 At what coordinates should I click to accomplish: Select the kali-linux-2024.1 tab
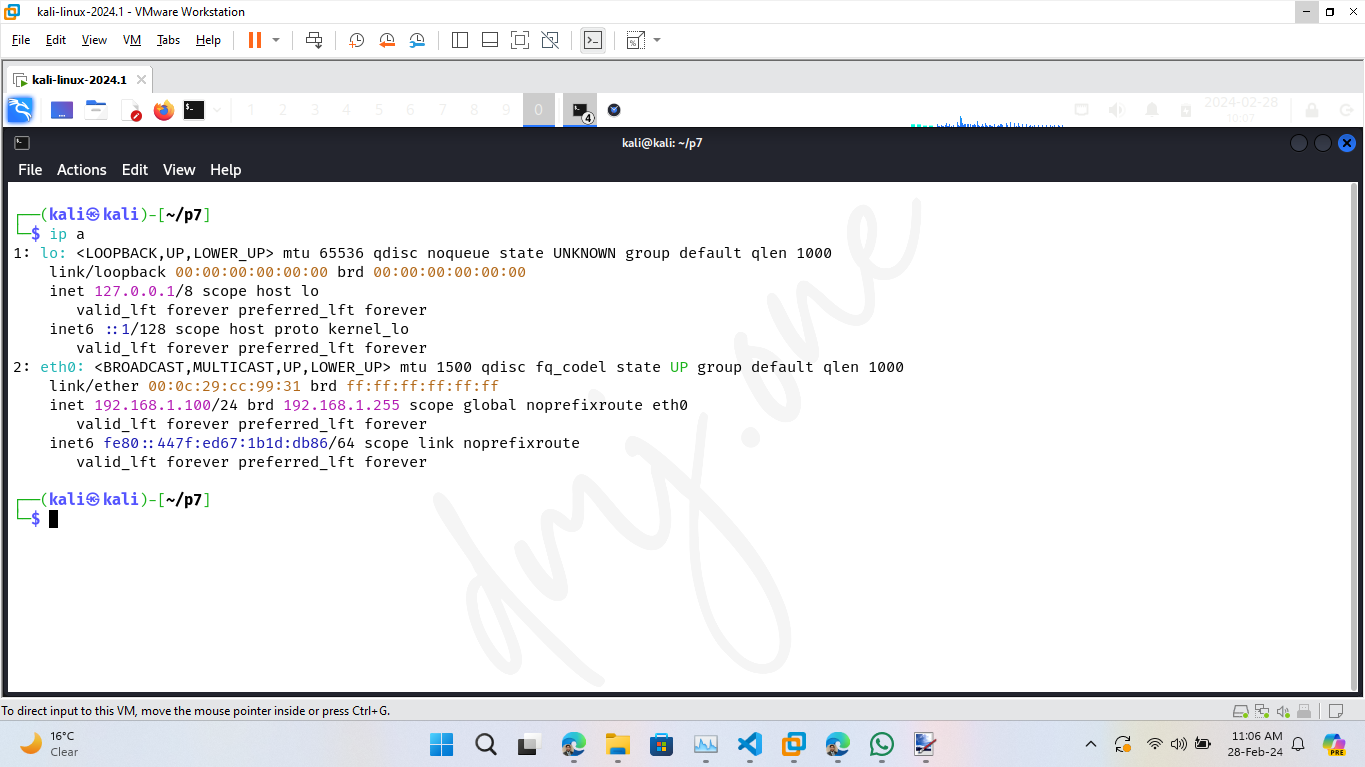point(79,80)
